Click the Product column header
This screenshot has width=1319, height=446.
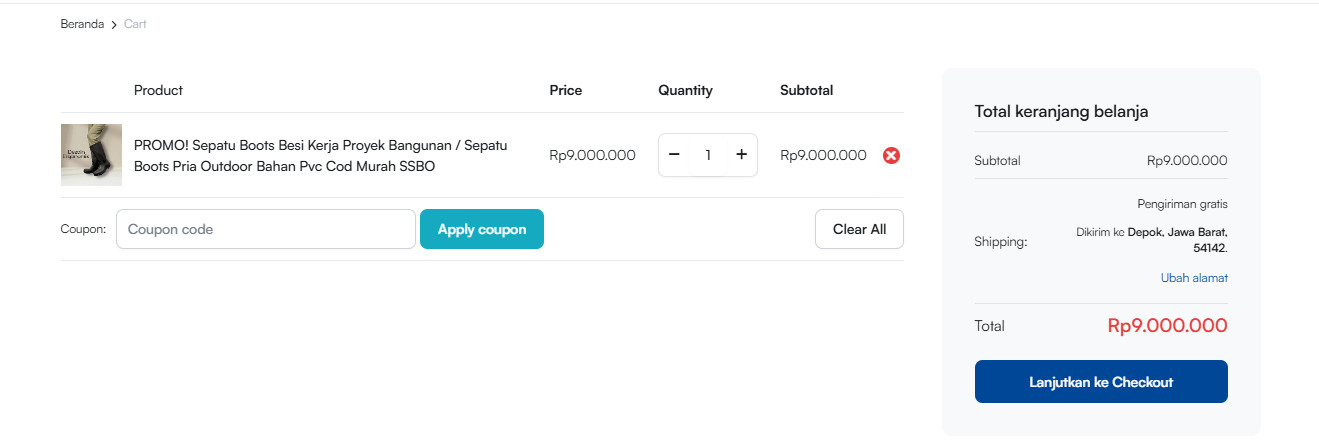click(x=158, y=90)
